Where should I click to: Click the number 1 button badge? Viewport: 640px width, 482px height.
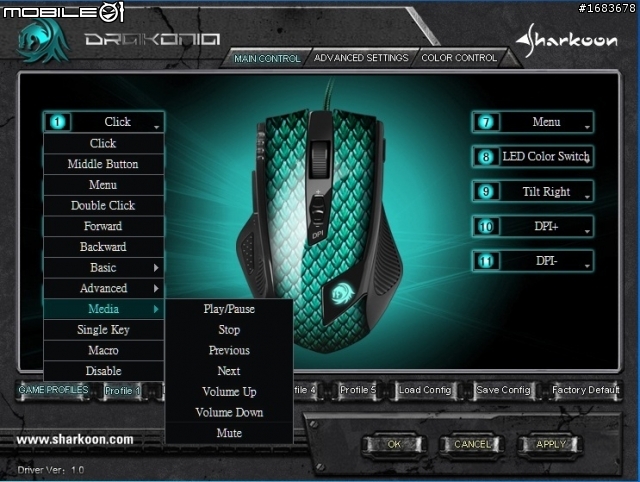[58, 122]
